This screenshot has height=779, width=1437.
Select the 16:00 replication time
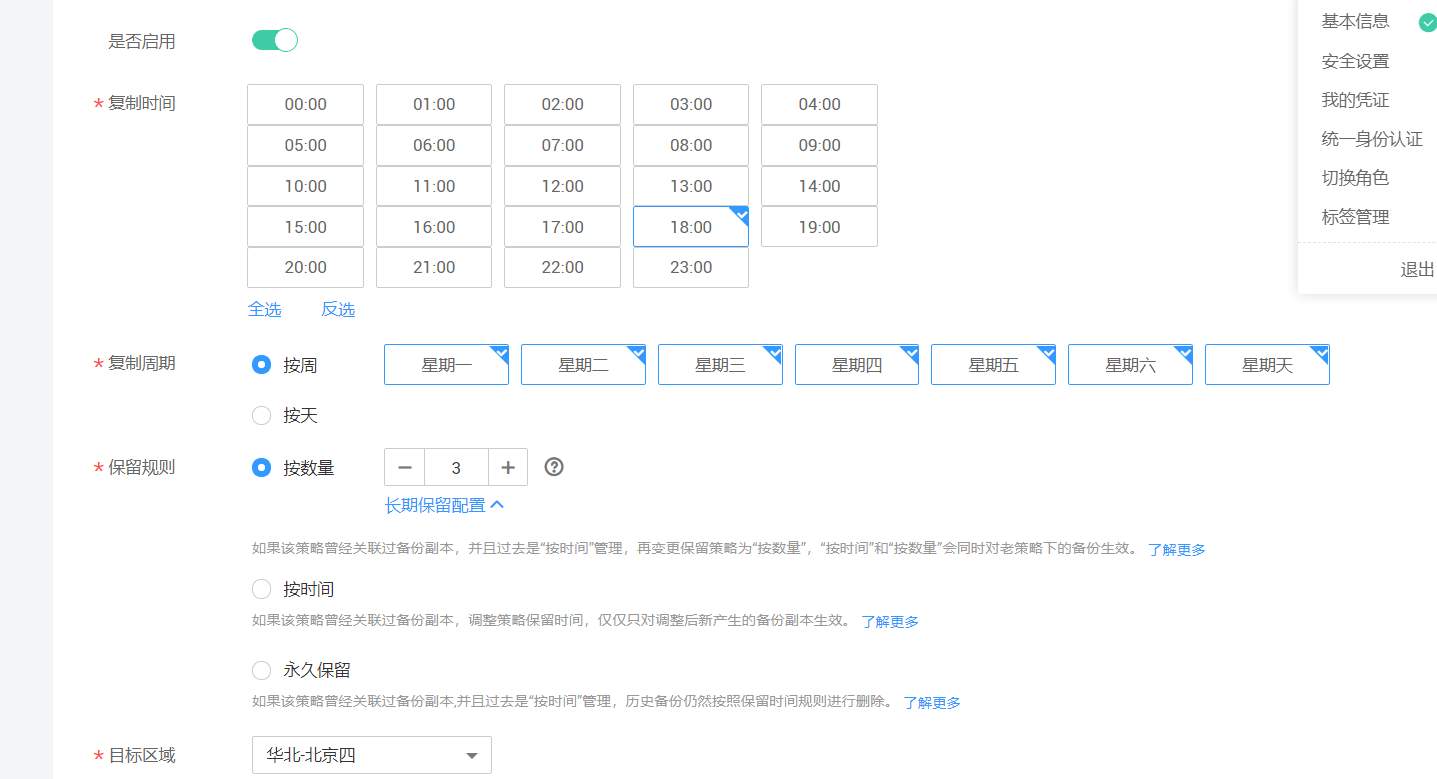click(x=434, y=227)
